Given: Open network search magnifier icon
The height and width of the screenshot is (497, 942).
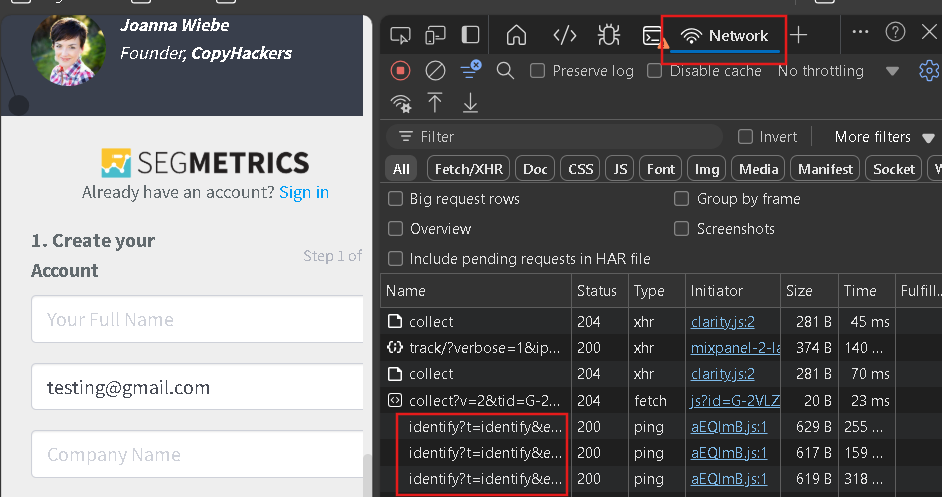Looking at the screenshot, I should click(505, 70).
